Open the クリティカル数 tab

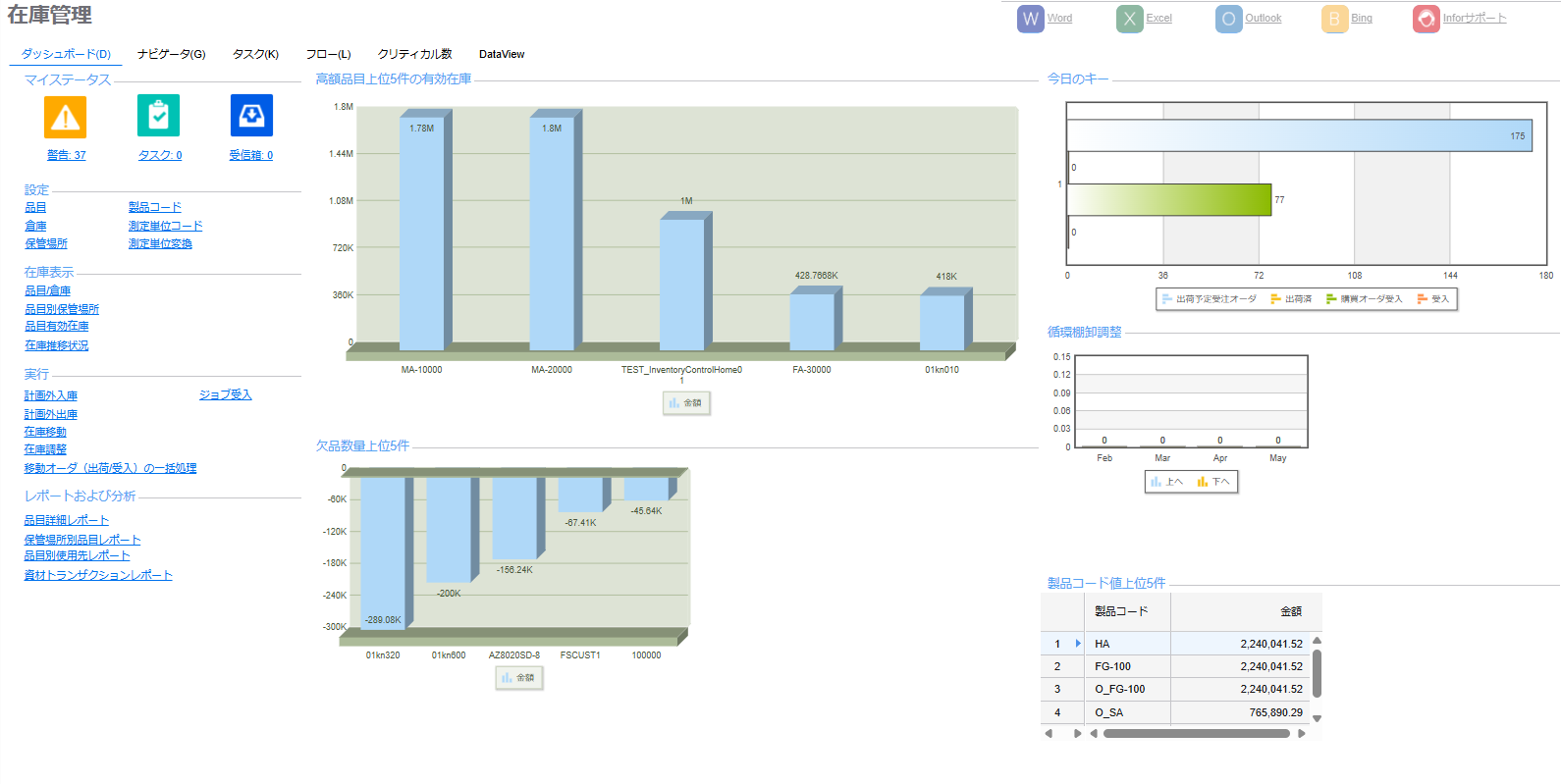pos(414,54)
